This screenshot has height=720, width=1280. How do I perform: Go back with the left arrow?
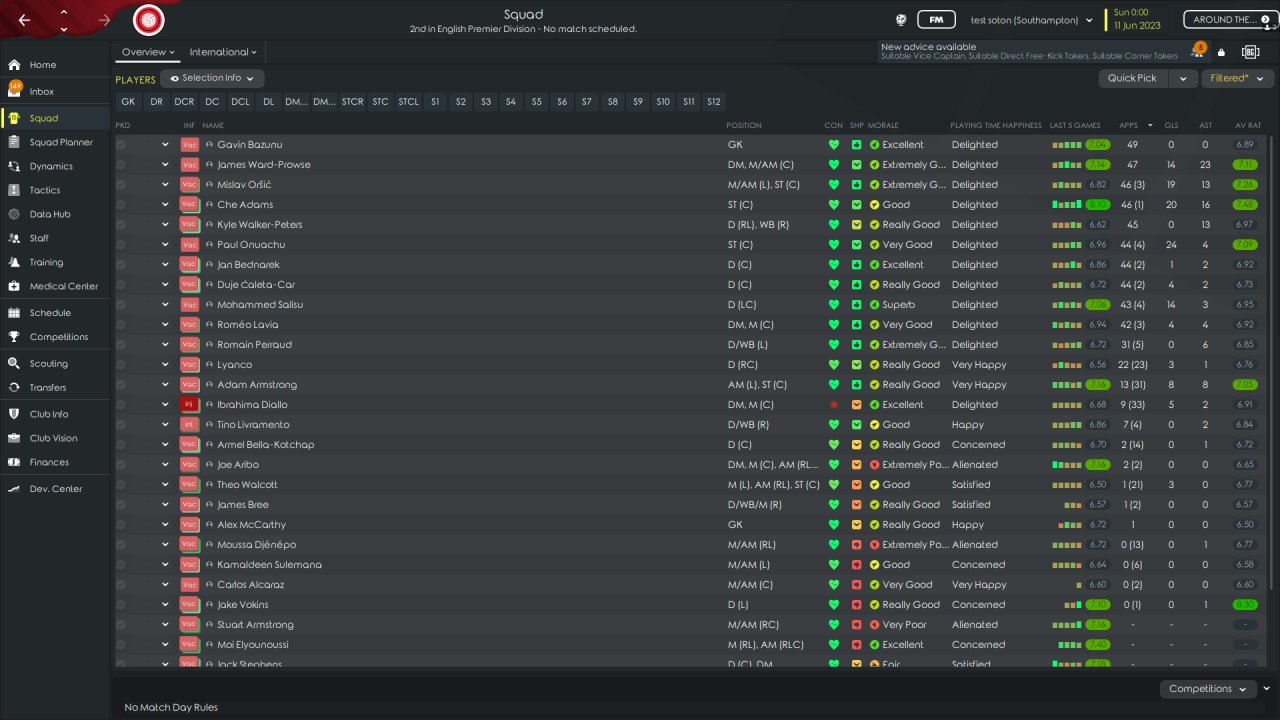[x=24, y=20]
